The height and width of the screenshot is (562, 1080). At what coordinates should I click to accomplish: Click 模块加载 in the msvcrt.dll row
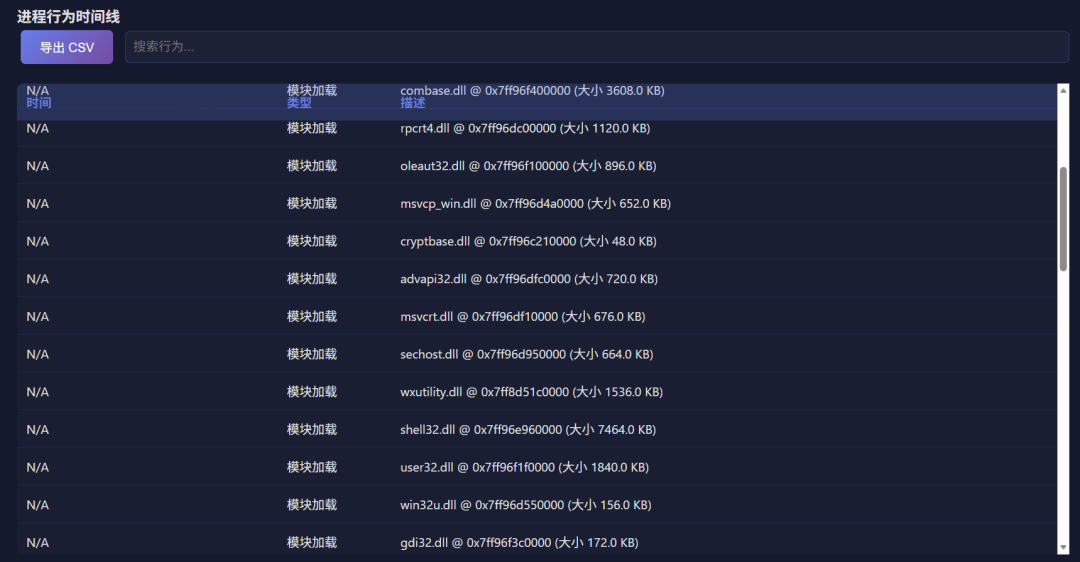[312, 317]
